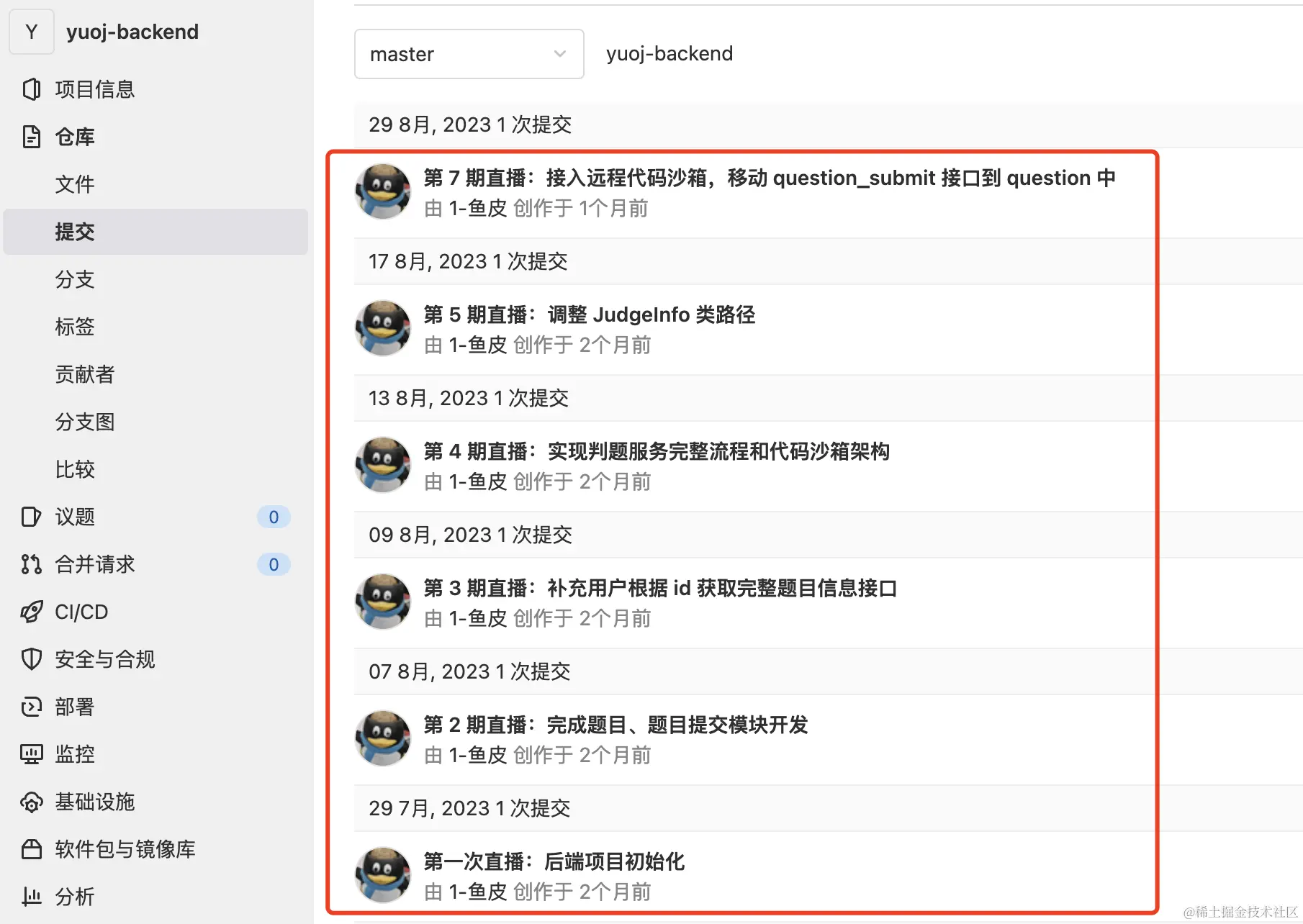The image size is (1303, 924).
Task: Click author 1-鱼皮 on 第一次直播 commit
Action: (x=478, y=892)
